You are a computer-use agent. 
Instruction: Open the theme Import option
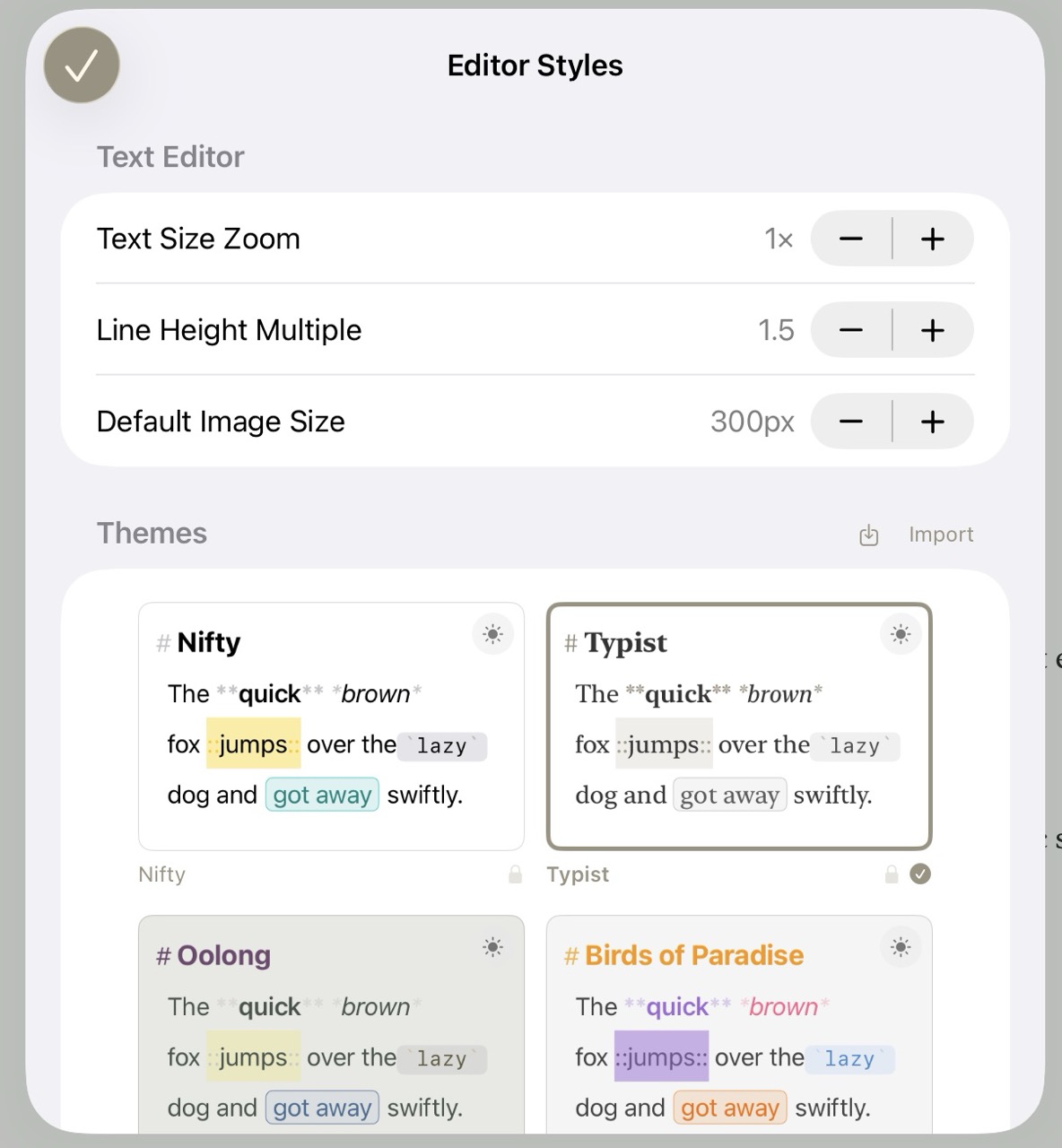click(x=941, y=534)
